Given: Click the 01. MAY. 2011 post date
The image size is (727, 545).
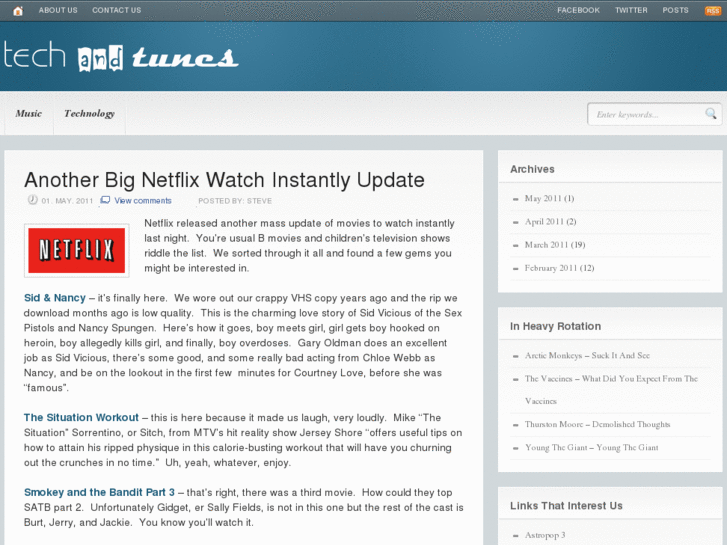Looking at the screenshot, I should 67,201.
